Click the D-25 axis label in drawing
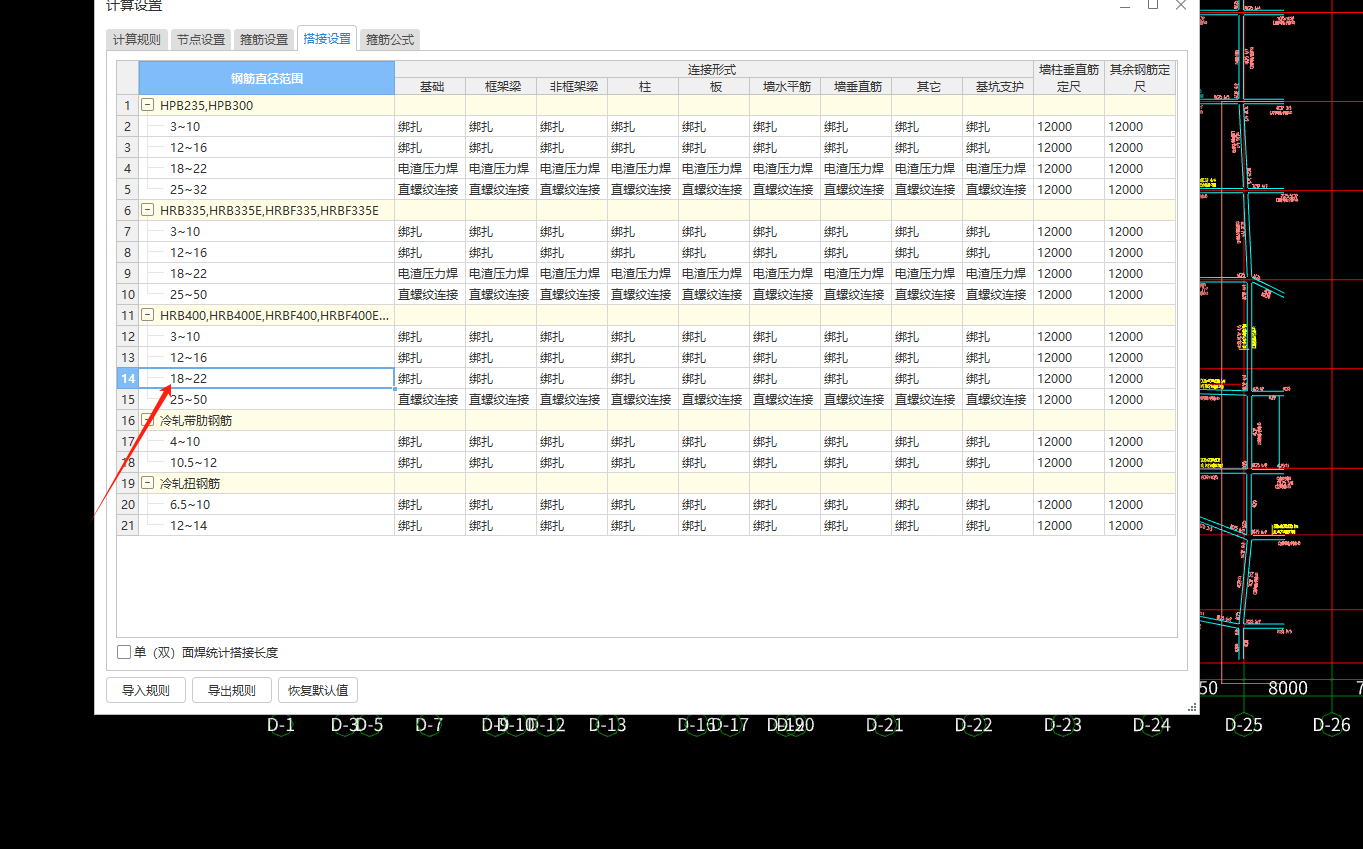This screenshot has height=849, width=1363. [1243, 725]
